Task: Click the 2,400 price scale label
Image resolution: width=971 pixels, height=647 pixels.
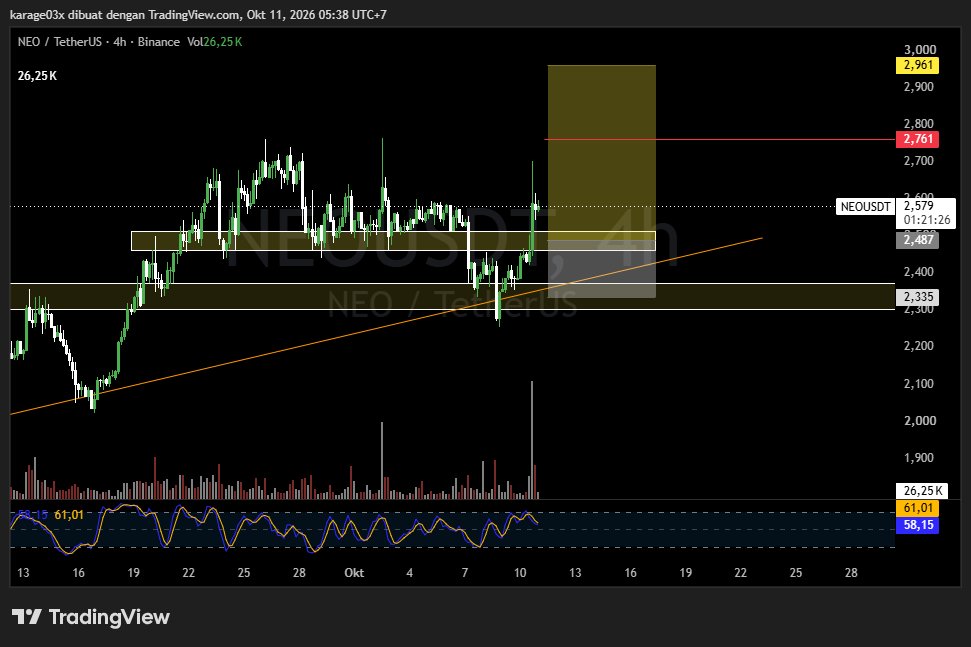Action: [x=918, y=272]
